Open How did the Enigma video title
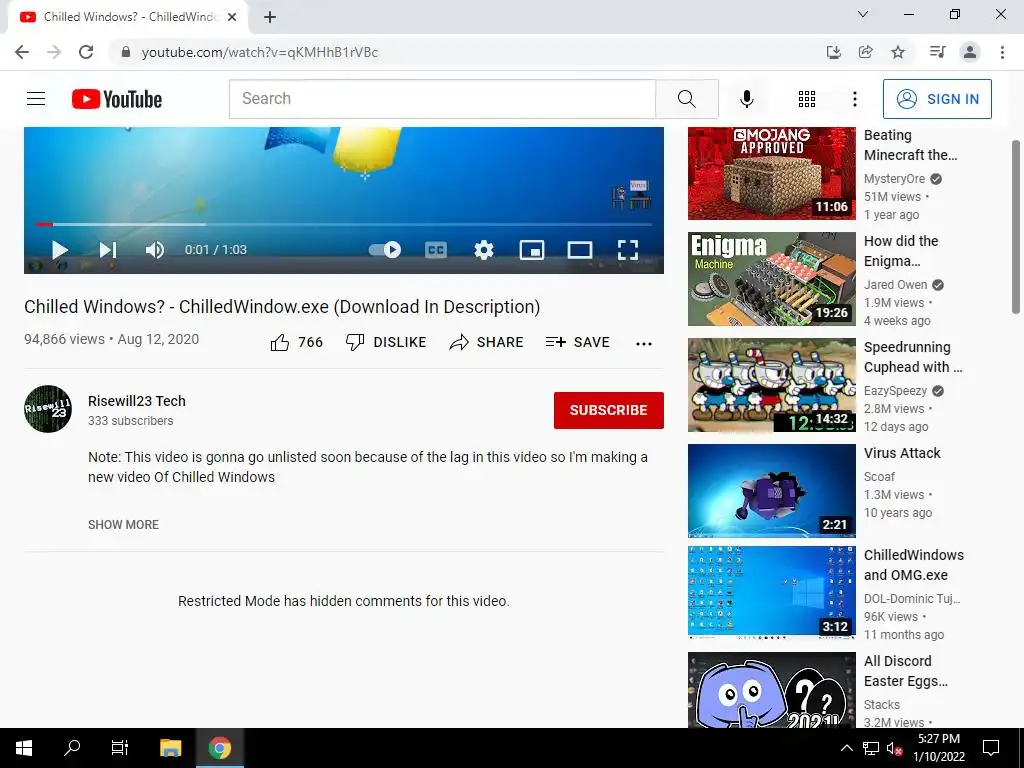This screenshot has height=768, width=1024. tap(901, 251)
